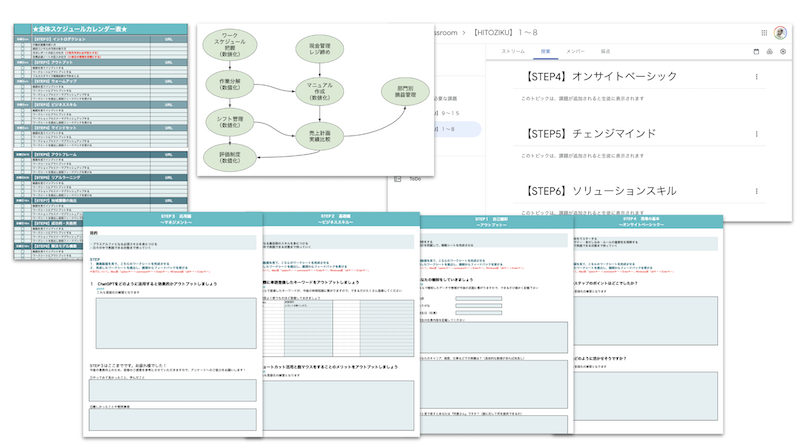800x445 pixels.
Task: Open three-dot menu for STEP5 チェンジマインド
Action: [756, 134]
